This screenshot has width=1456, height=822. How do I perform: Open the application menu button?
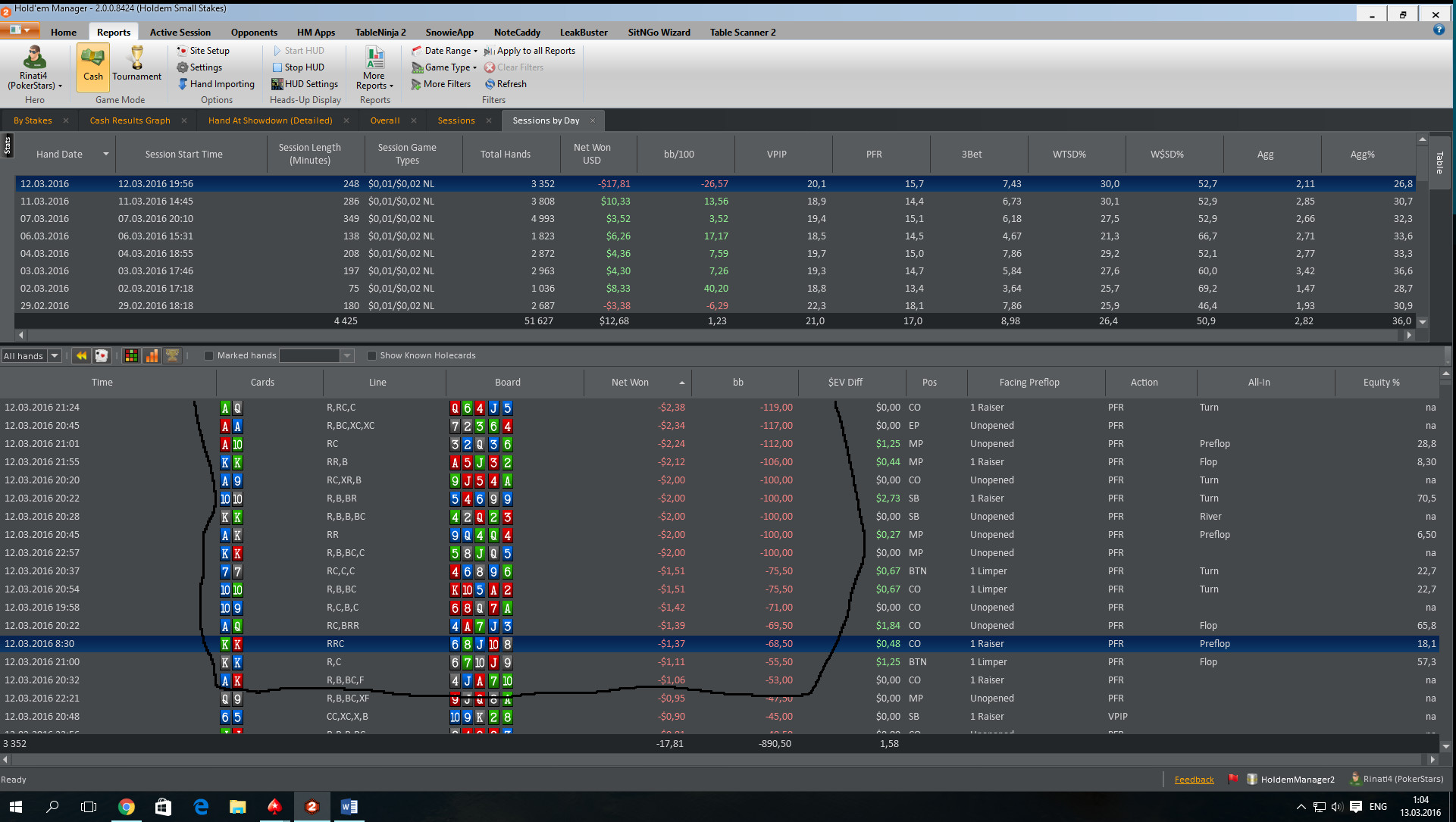20,30
